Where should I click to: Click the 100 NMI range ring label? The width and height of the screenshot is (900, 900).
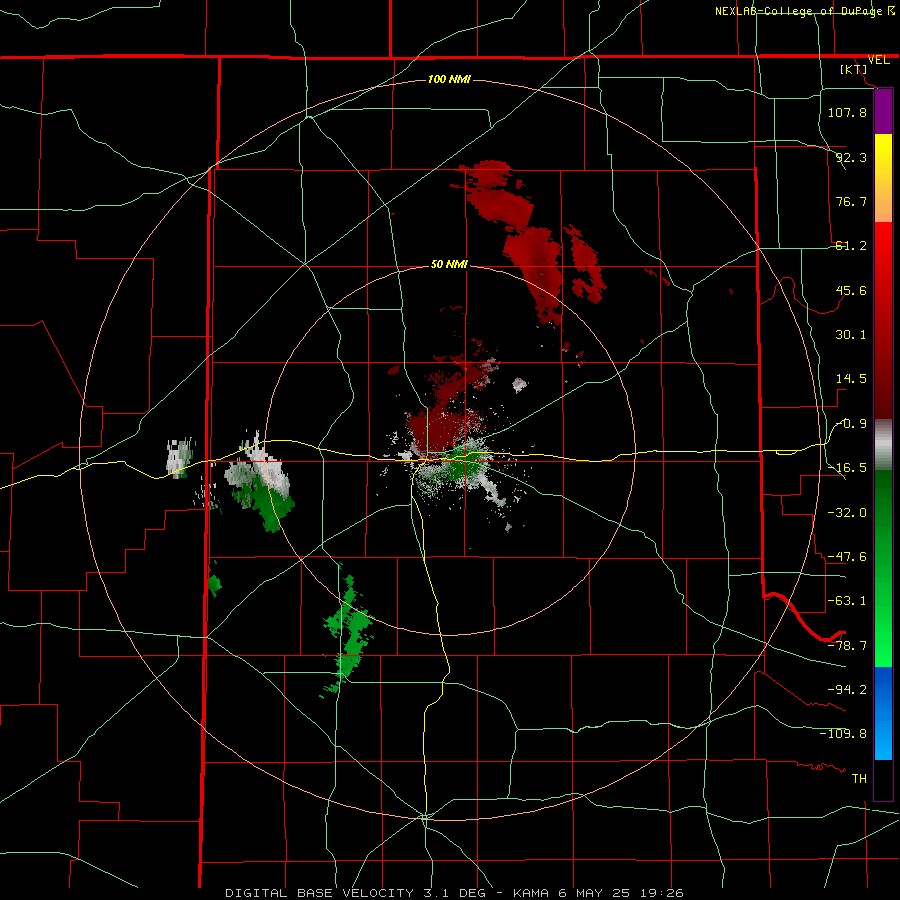point(449,79)
